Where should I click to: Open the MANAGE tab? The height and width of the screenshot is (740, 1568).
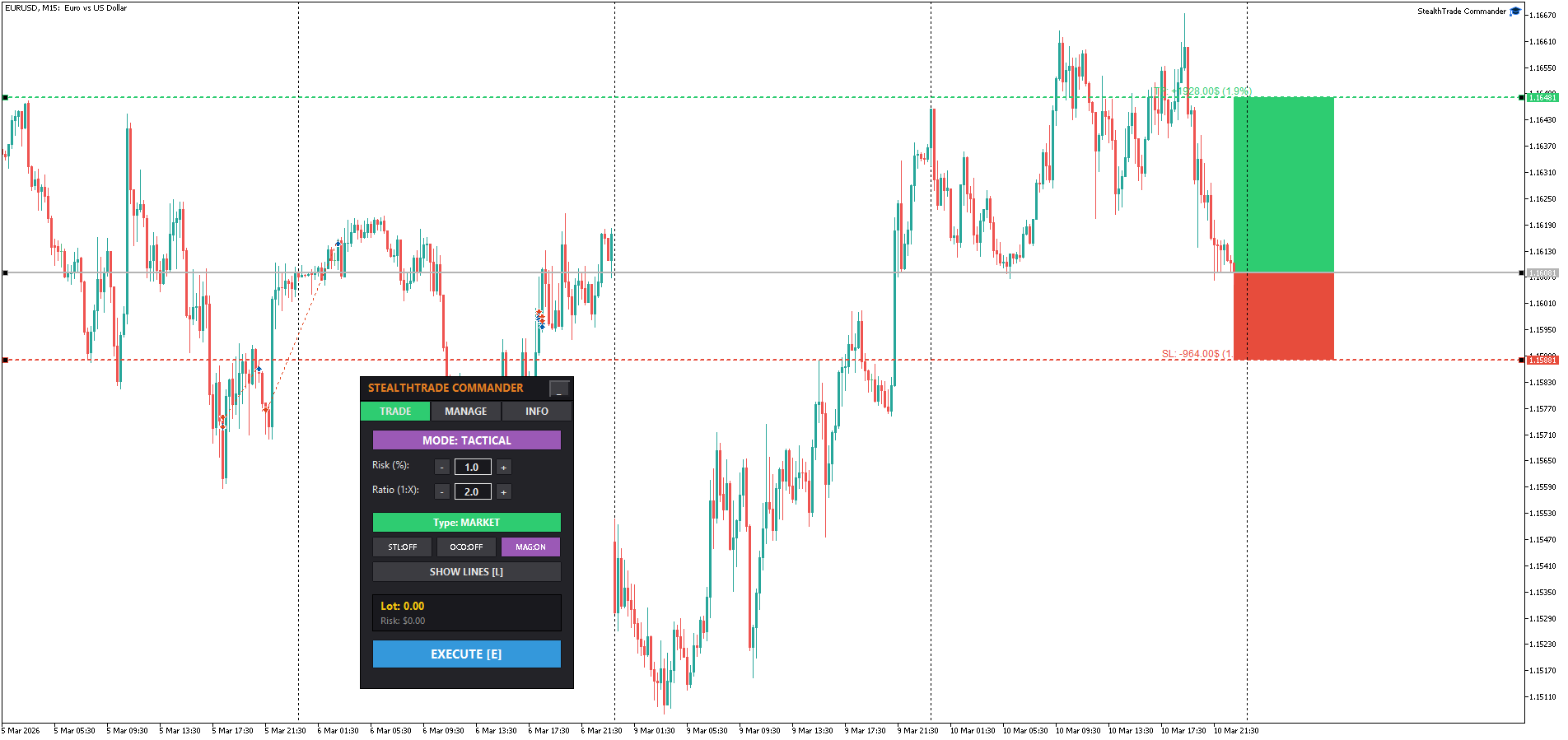click(x=466, y=412)
